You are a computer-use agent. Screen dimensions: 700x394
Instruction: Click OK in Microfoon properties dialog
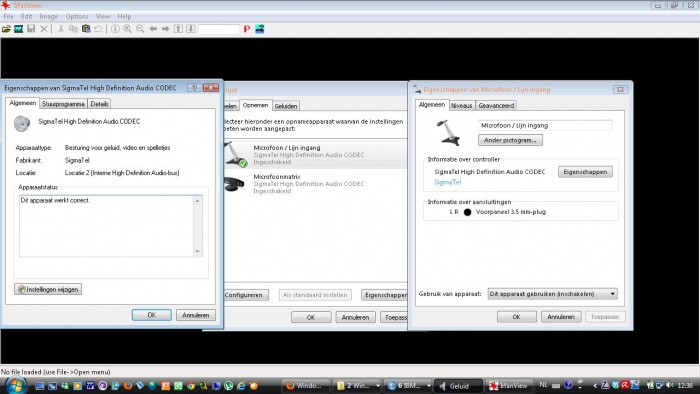pyautogui.click(x=517, y=316)
